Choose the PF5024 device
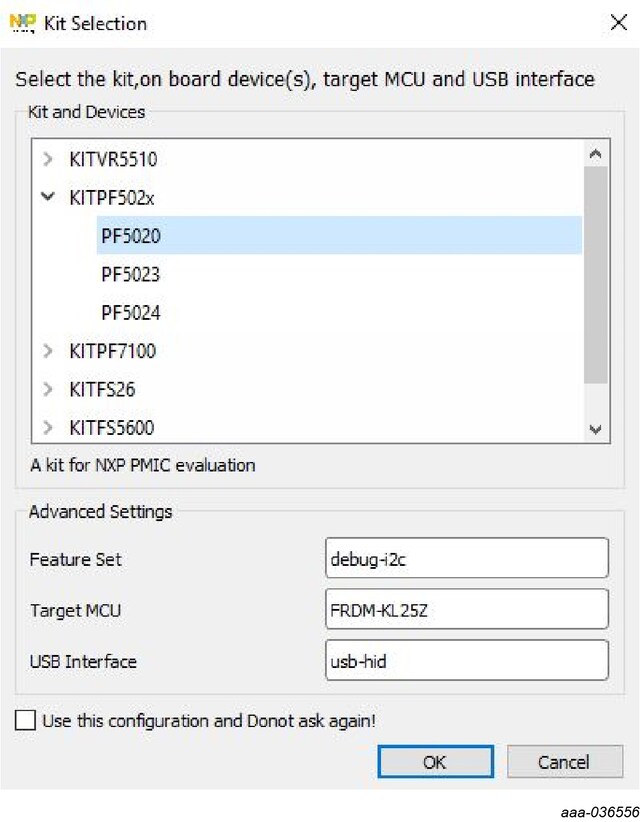 click(x=131, y=313)
